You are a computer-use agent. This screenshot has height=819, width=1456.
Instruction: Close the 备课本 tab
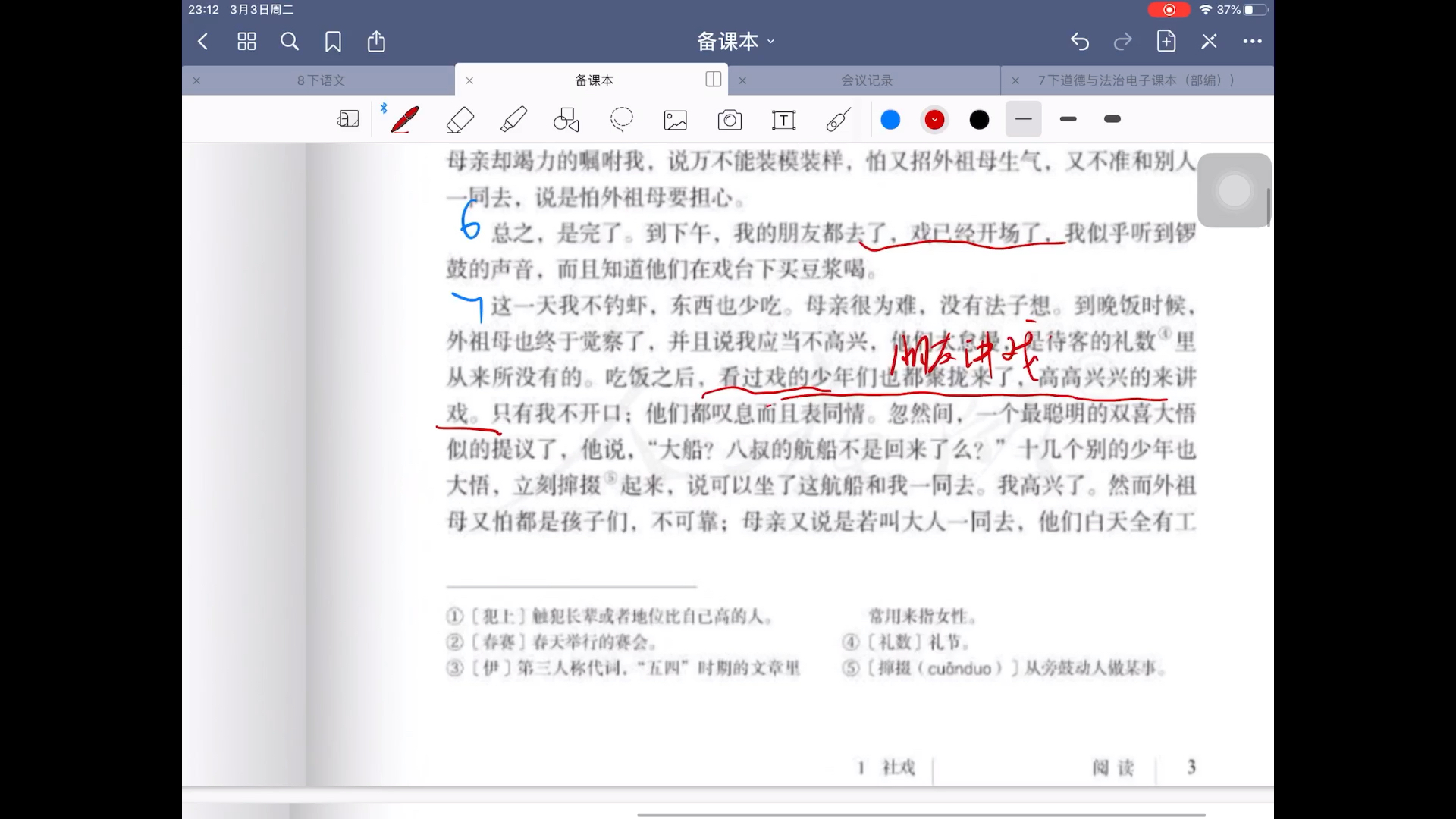click(469, 80)
